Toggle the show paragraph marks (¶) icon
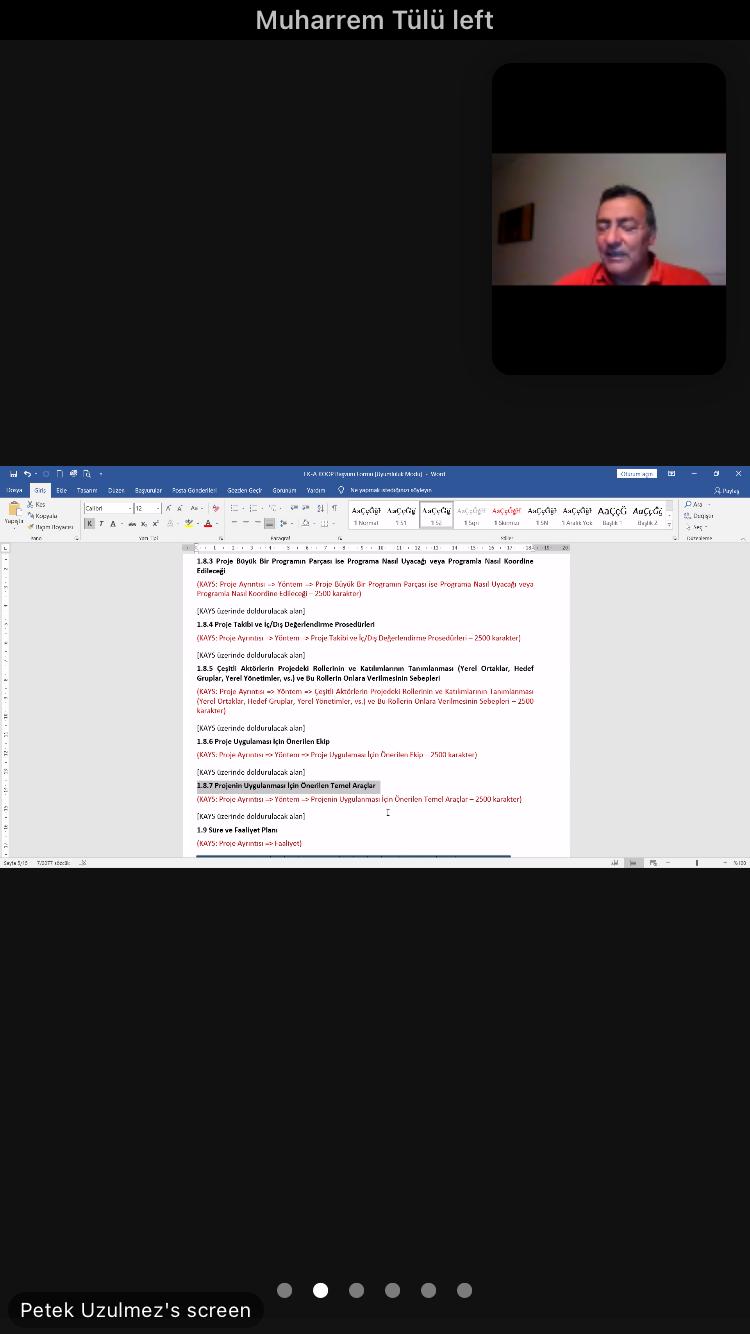The height and width of the screenshot is (1334, 750). pyautogui.click(x=334, y=508)
